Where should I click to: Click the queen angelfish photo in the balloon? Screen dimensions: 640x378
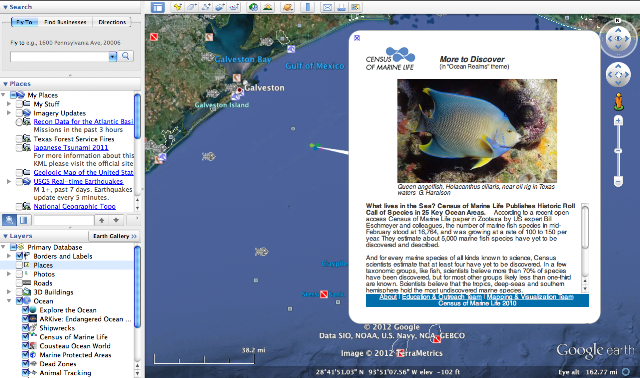click(477, 131)
